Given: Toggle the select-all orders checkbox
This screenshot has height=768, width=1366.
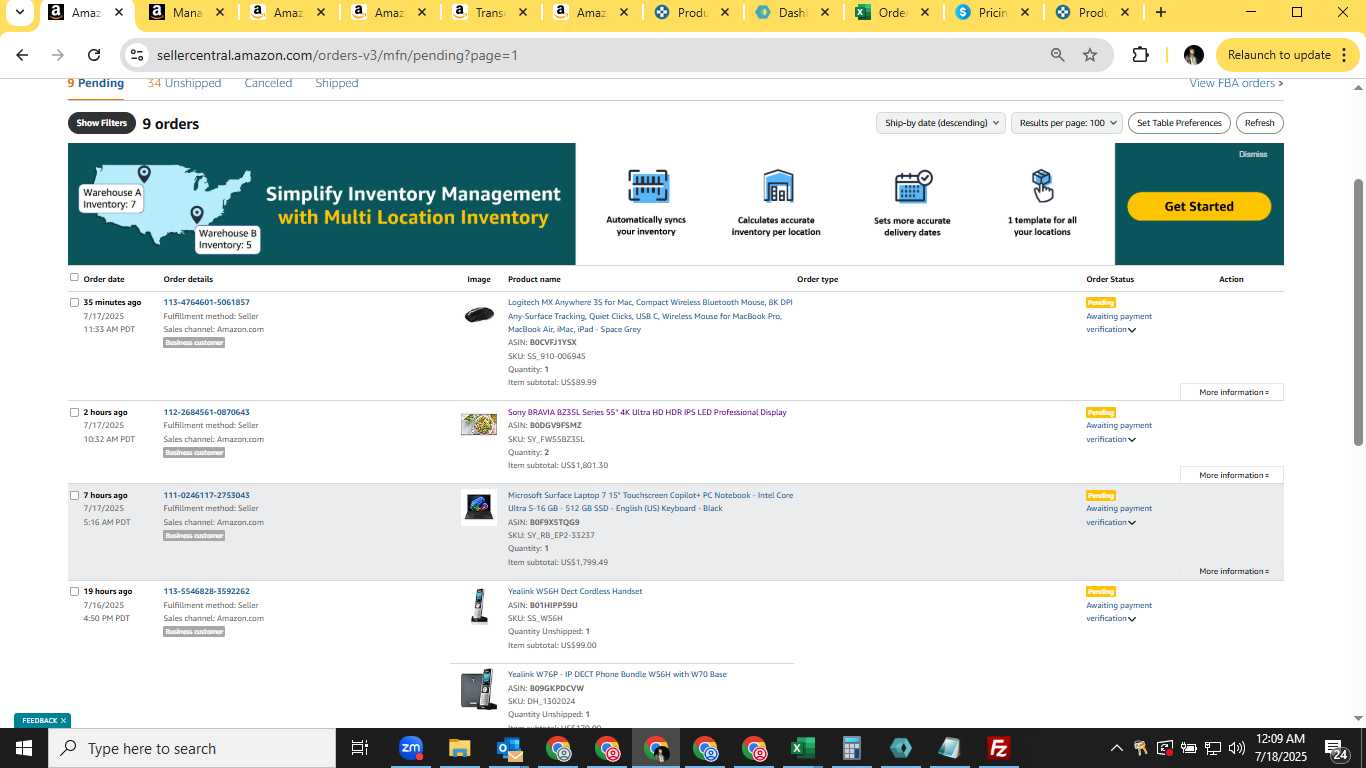Looking at the screenshot, I should coord(74,278).
